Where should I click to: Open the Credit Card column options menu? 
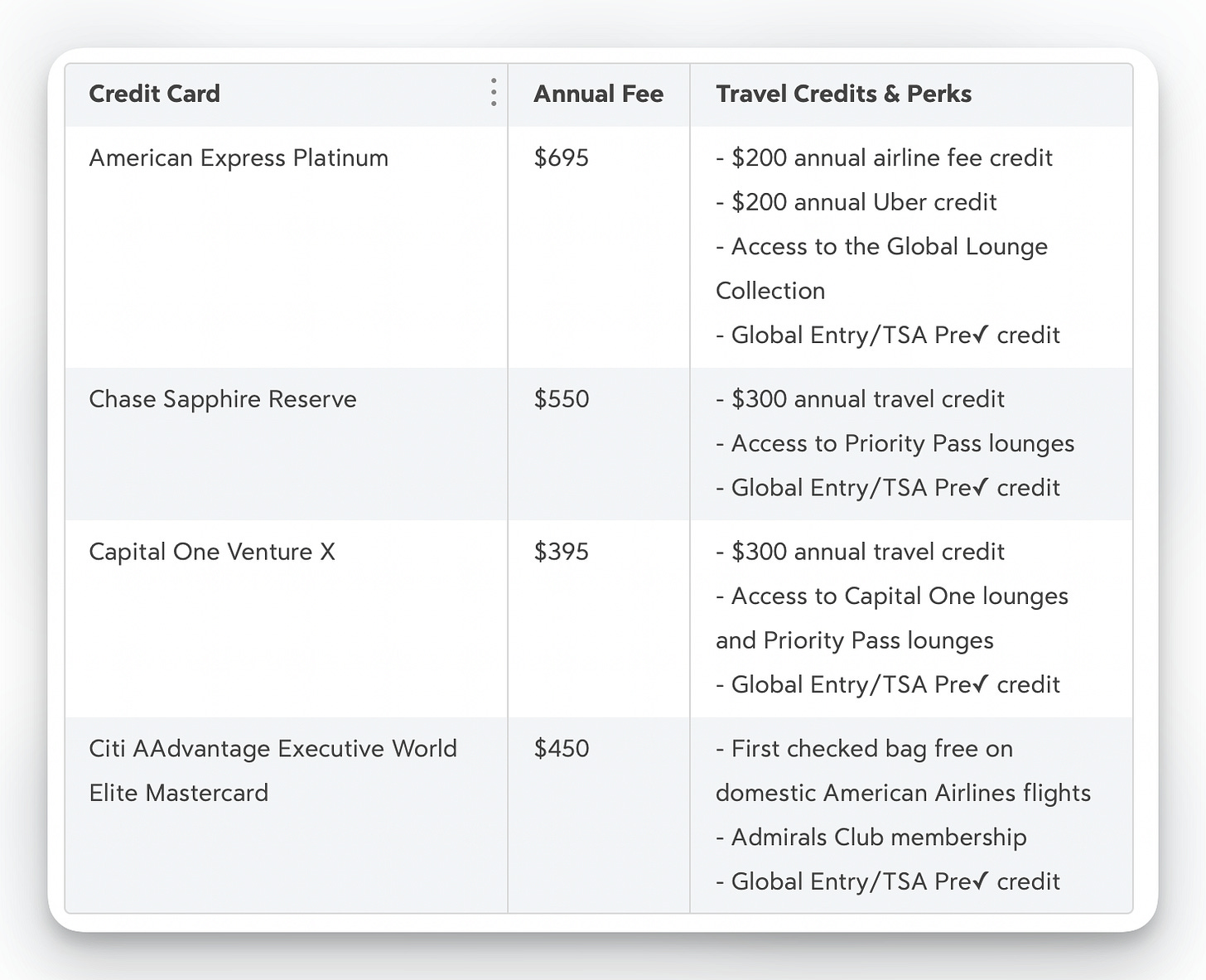(492, 94)
